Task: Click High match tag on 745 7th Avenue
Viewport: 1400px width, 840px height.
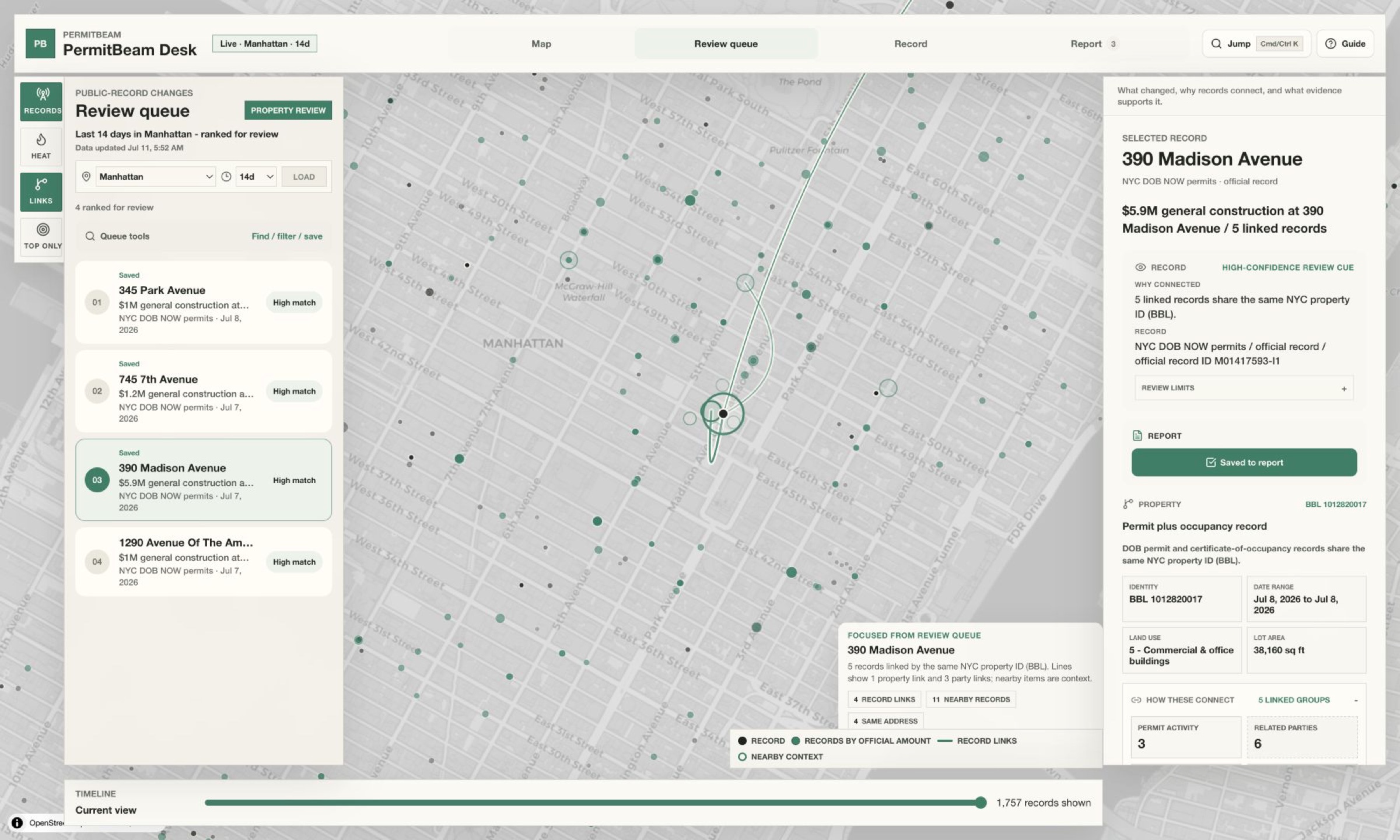Action: pos(294,391)
